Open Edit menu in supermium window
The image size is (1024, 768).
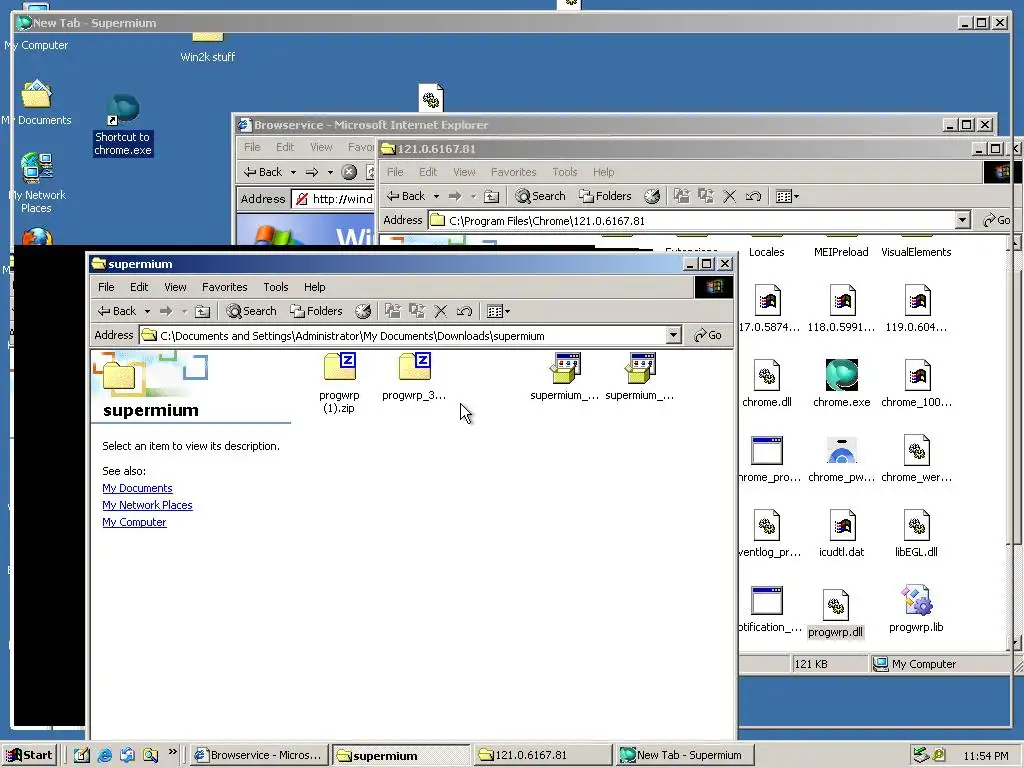click(x=139, y=287)
